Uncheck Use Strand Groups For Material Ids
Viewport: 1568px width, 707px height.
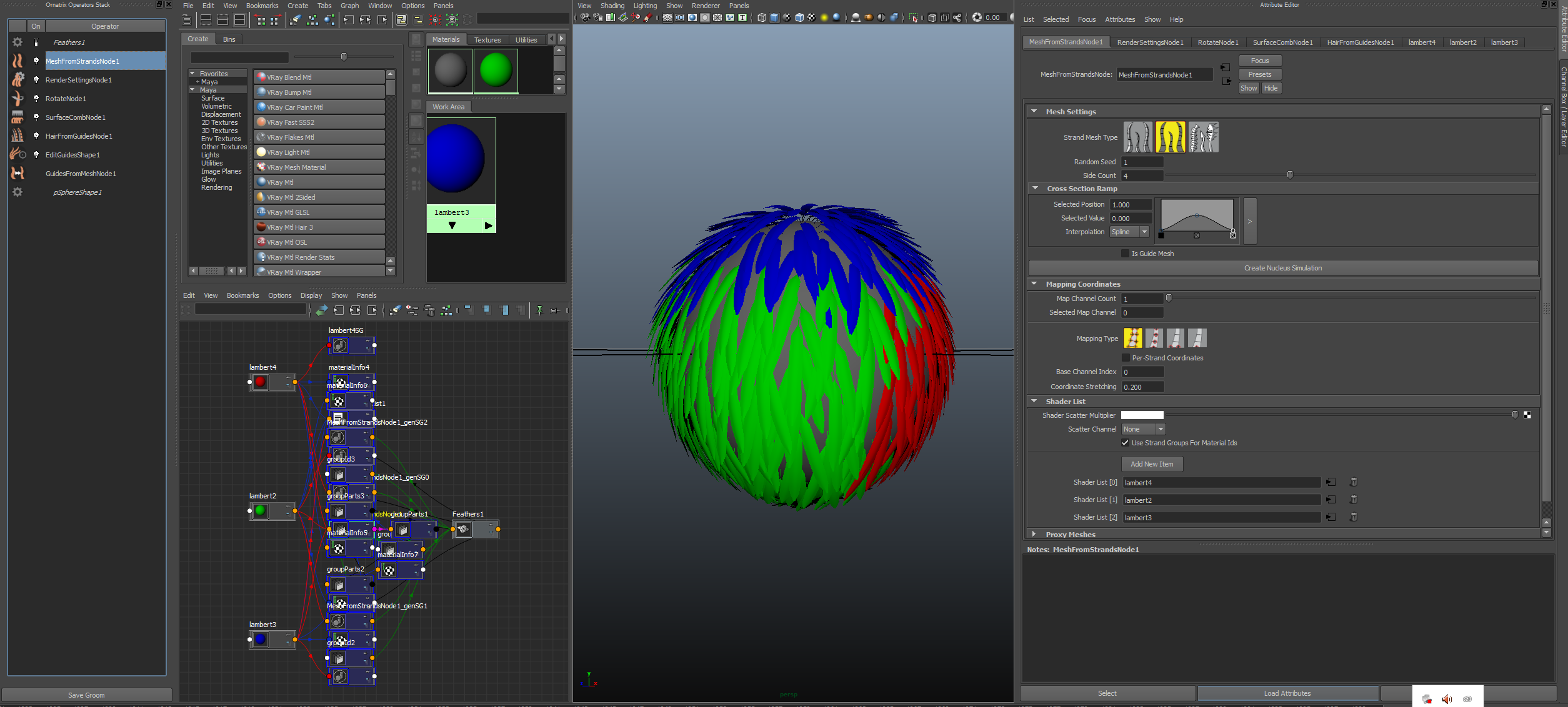1126,443
